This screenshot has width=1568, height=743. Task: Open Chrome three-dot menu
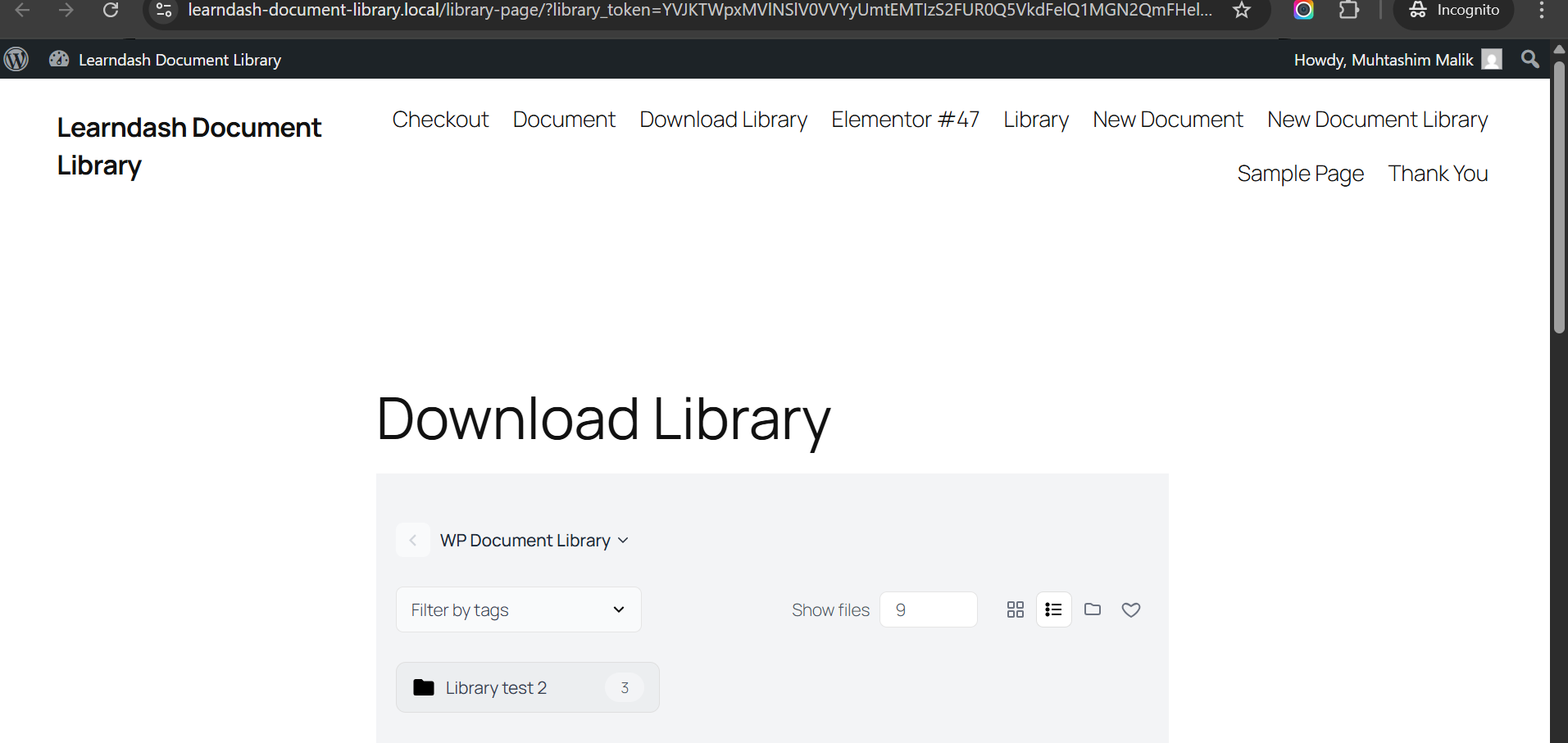1542,11
